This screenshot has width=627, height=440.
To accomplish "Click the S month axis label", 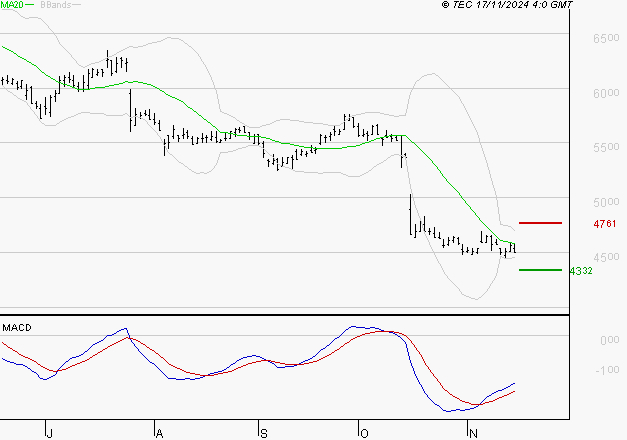I will (x=264, y=434).
